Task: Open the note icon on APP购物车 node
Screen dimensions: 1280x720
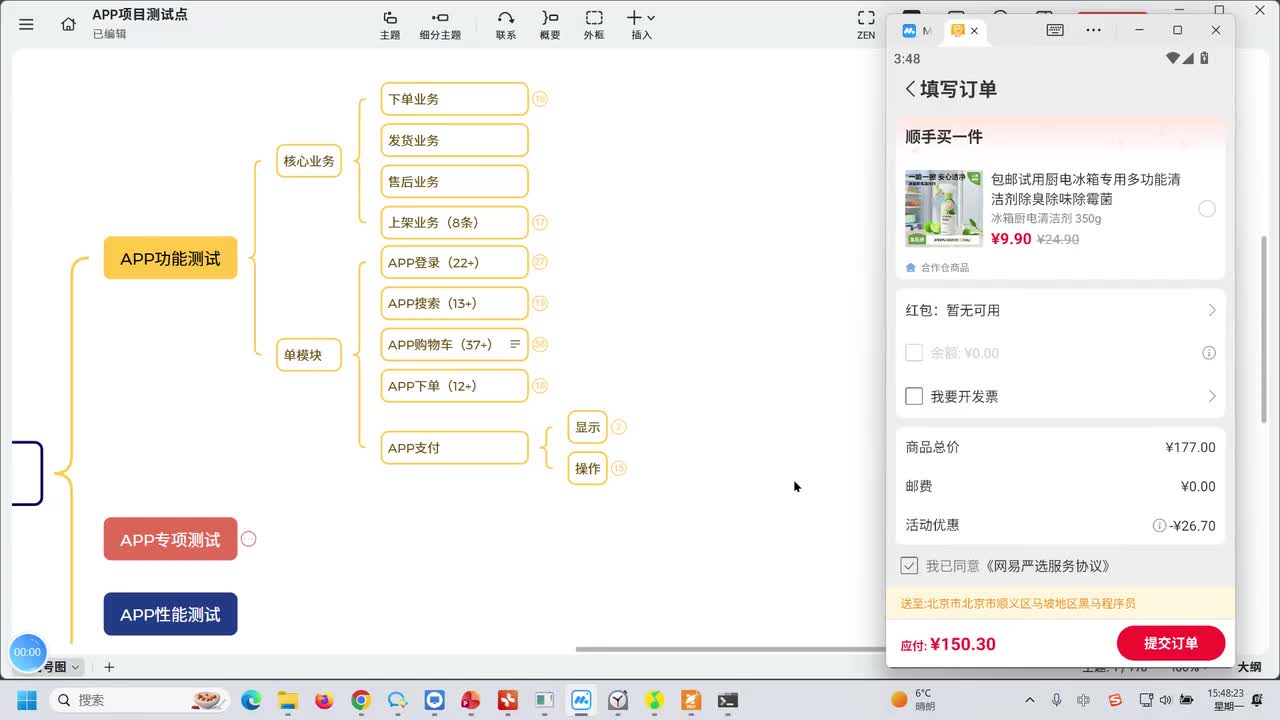Action: 515,344
